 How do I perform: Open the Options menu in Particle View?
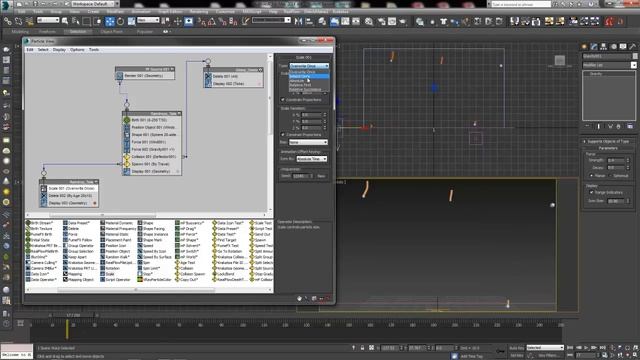point(77,50)
